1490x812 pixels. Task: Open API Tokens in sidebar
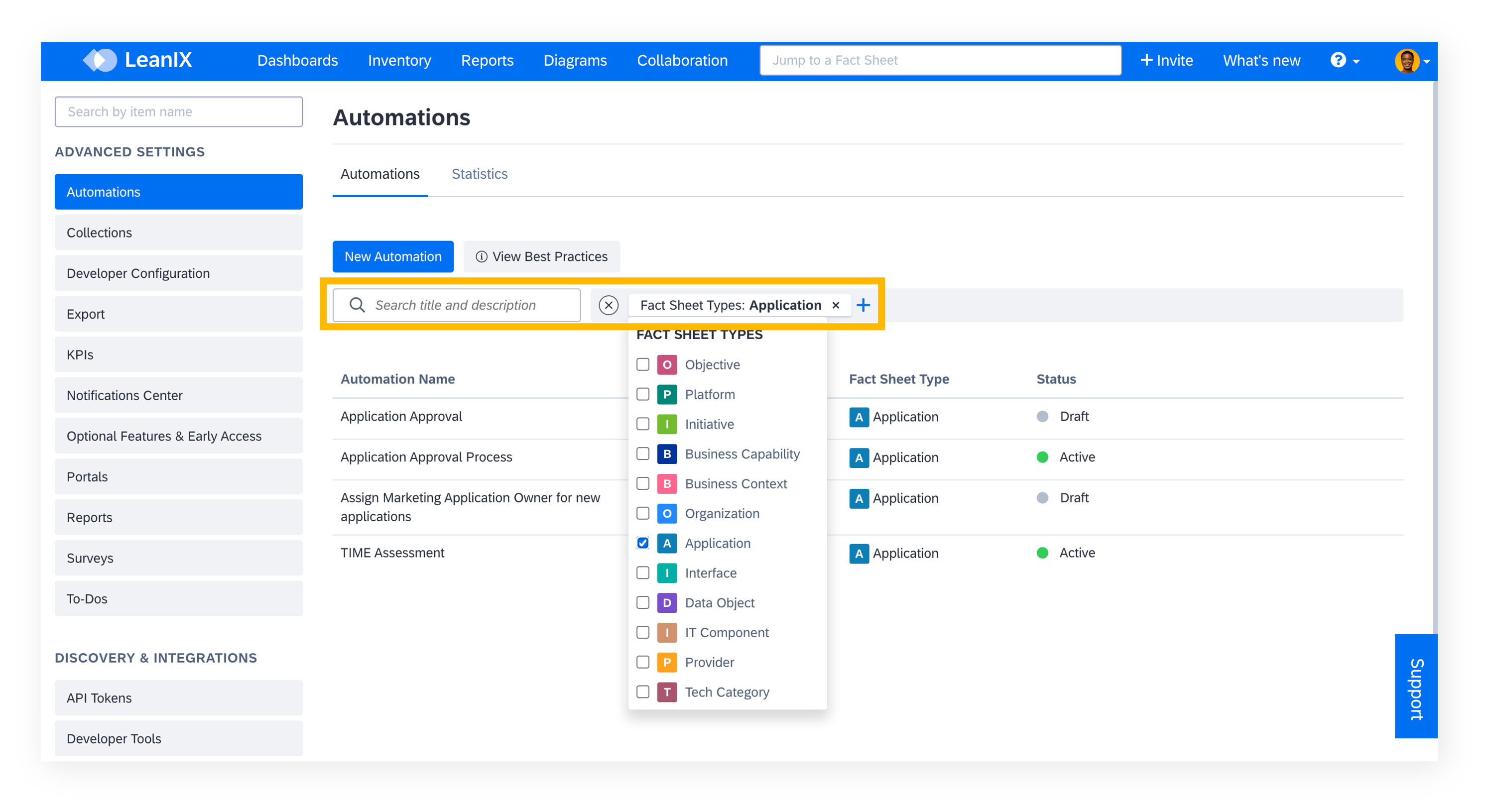(178, 698)
